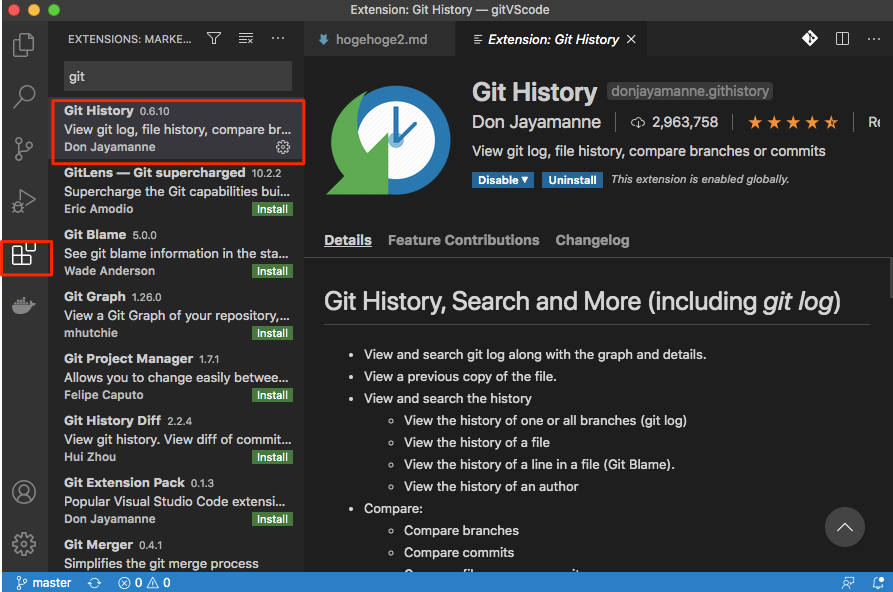Install Git Project Manager extension
893x592 pixels.
pos(272,395)
